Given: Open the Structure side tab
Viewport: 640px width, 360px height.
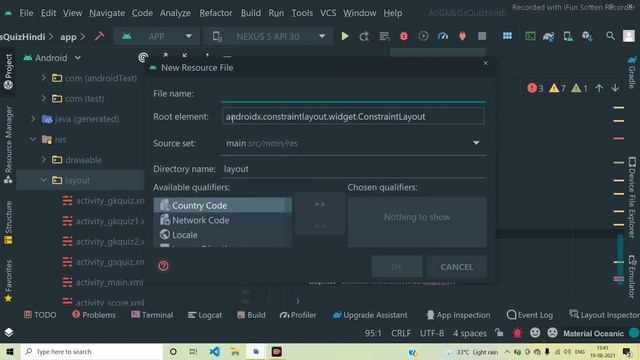Looking at the screenshot, I should [x=8, y=223].
